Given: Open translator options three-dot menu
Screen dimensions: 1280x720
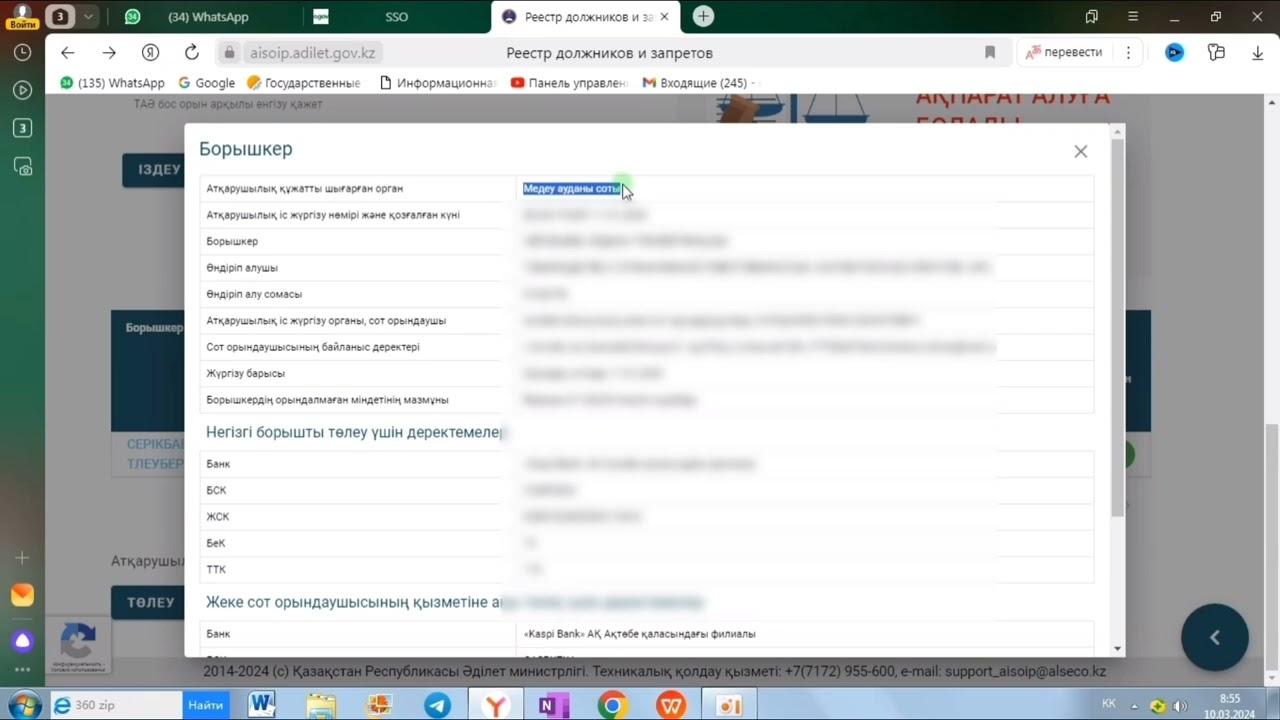Looking at the screenshot, I should coord(1128,53).
